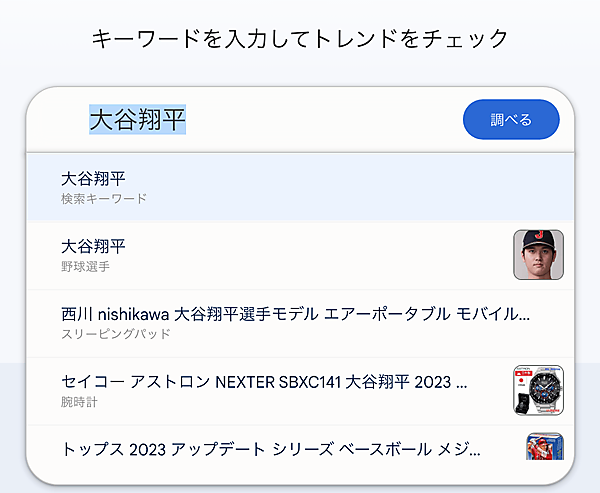Open Ohtani's portrait thumbnail
The image size is (600, 493).
click(x=538, y=254)
